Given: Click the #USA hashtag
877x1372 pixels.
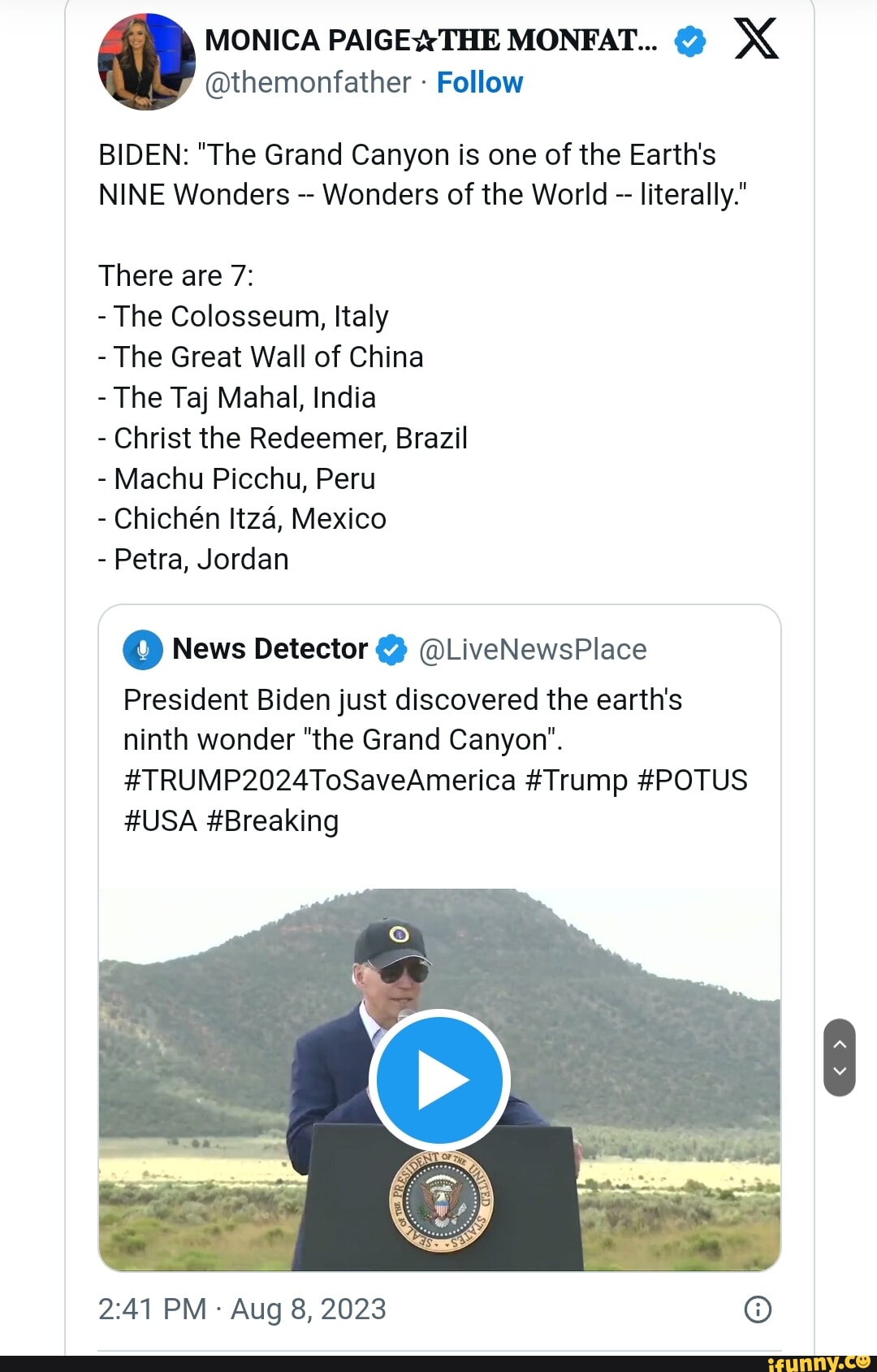Looking at the screenshot, I should (160, 821).
